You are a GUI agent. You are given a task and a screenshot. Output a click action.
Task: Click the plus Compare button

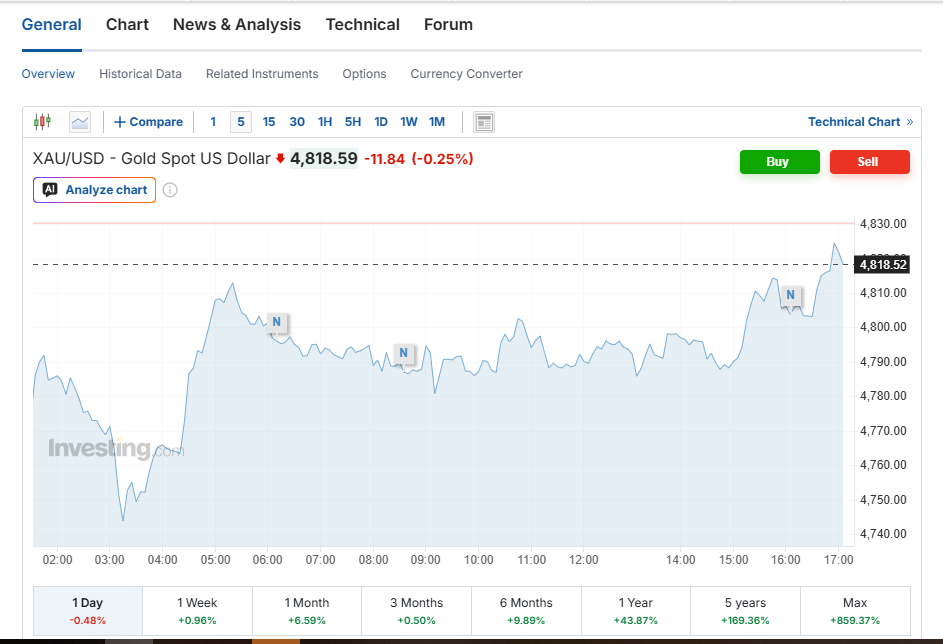(148, 122)
